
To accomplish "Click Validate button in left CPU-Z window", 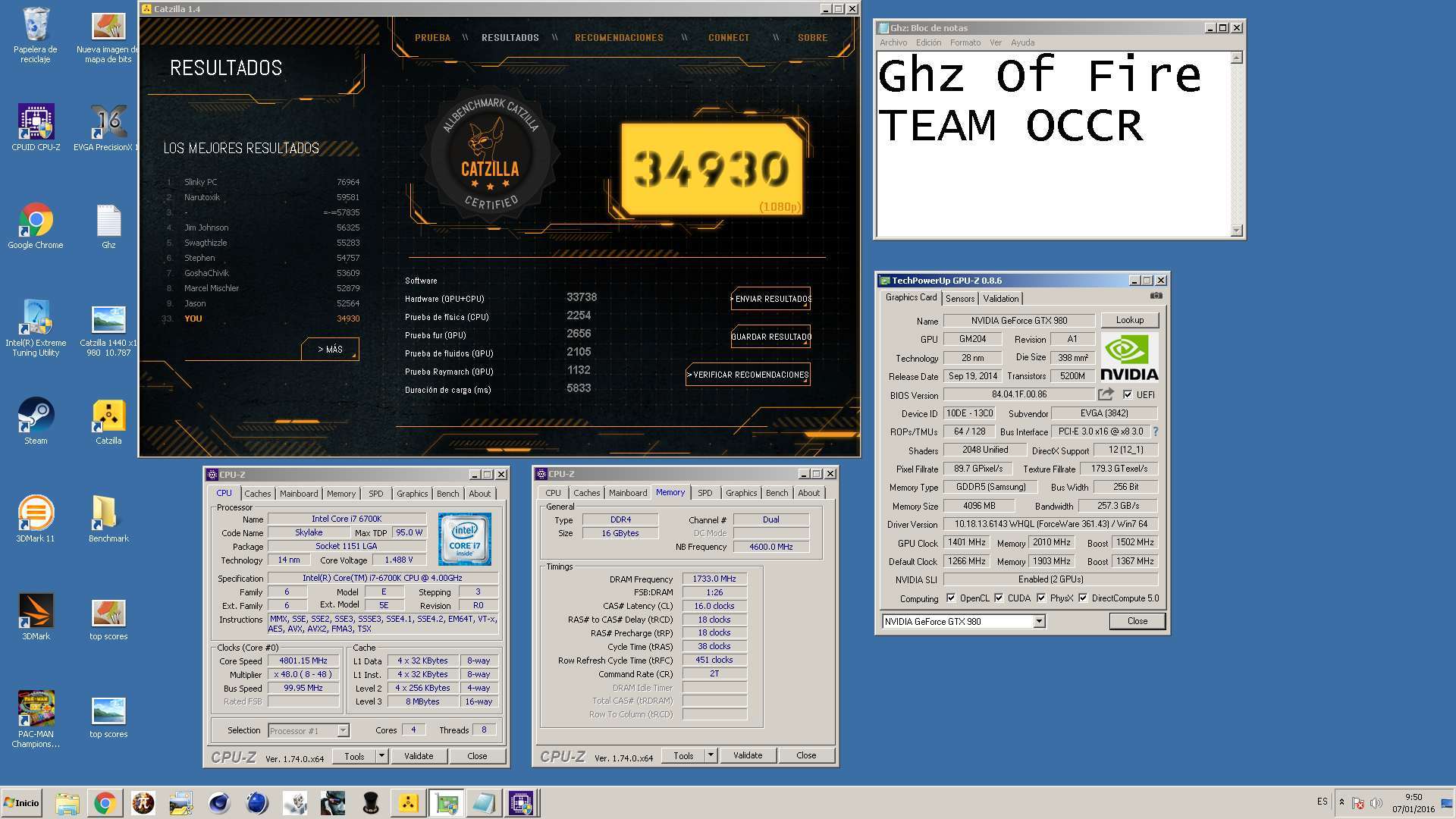I will click(419, 756).
